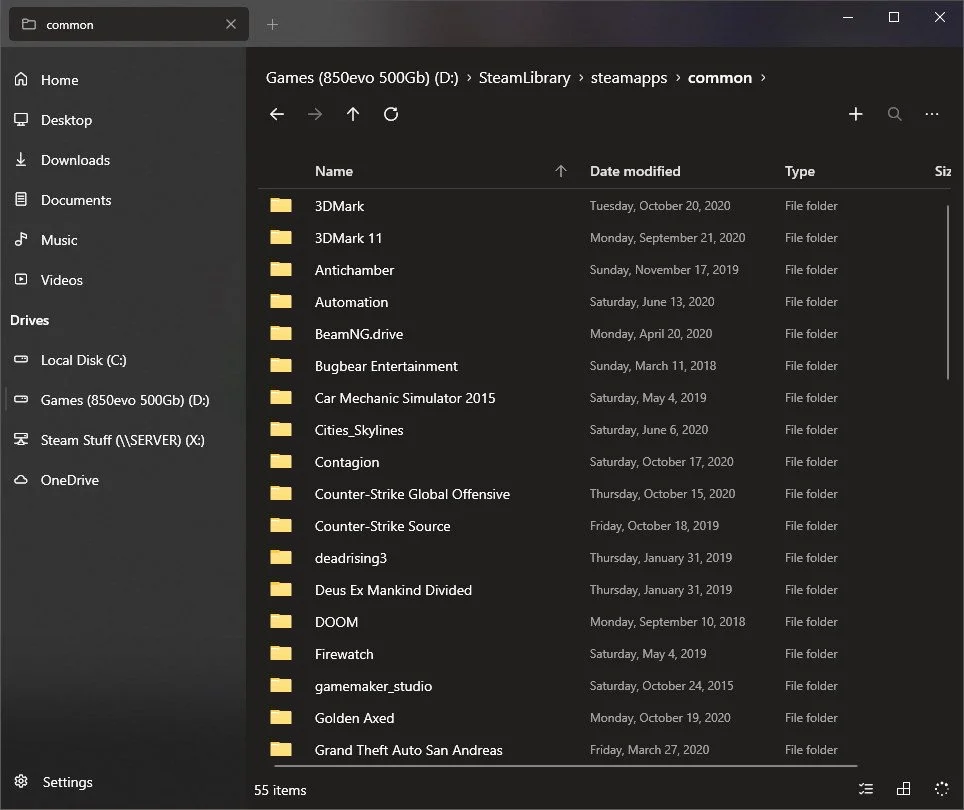Screen dimensions: 964x810
Task: Click steamapps in the breadcrumb path
Action: [x=629, y=78]
